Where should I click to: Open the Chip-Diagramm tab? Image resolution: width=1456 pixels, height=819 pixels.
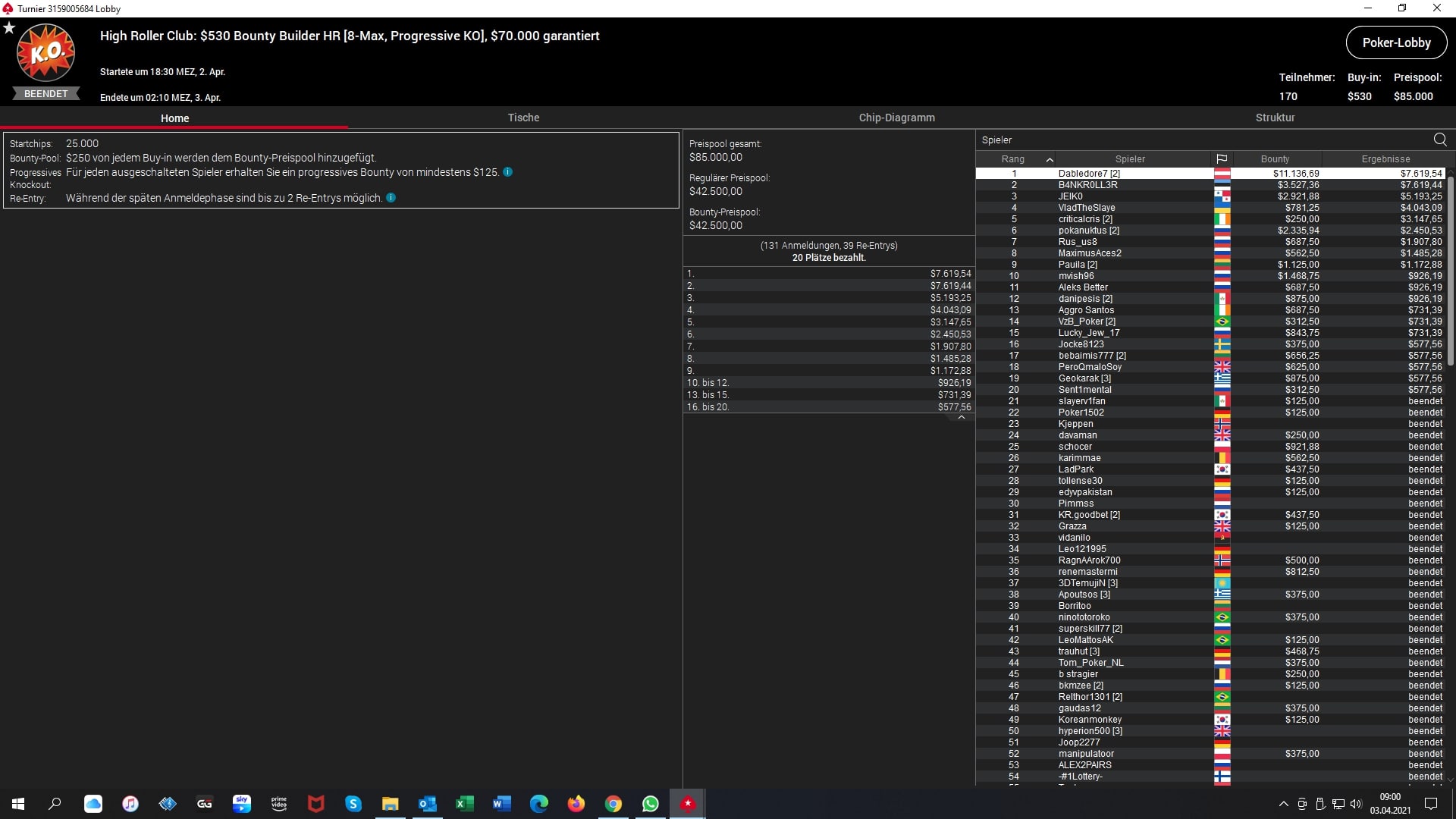[896, 118]
